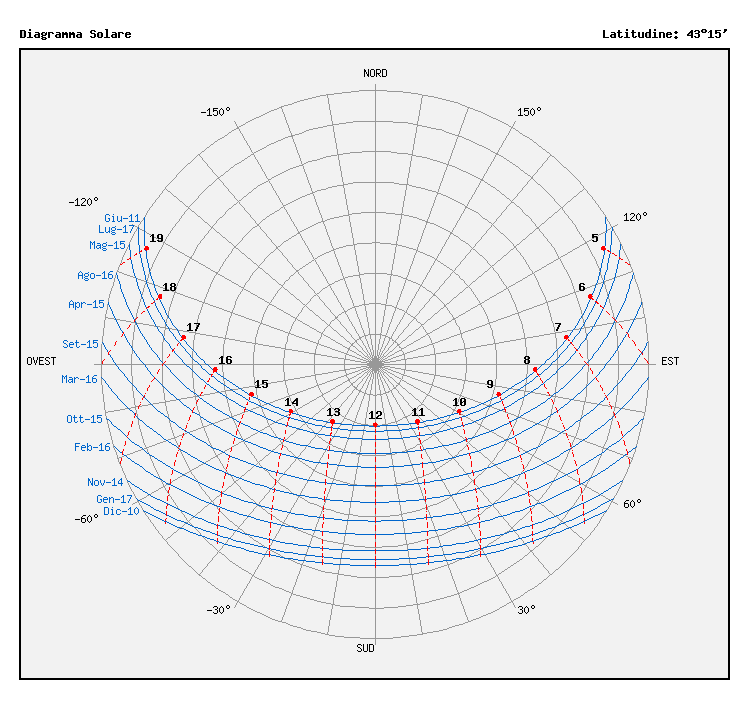The image size is (742, 702).
Task: Click the OVEST direction label
Action: [x=41, y=361]
